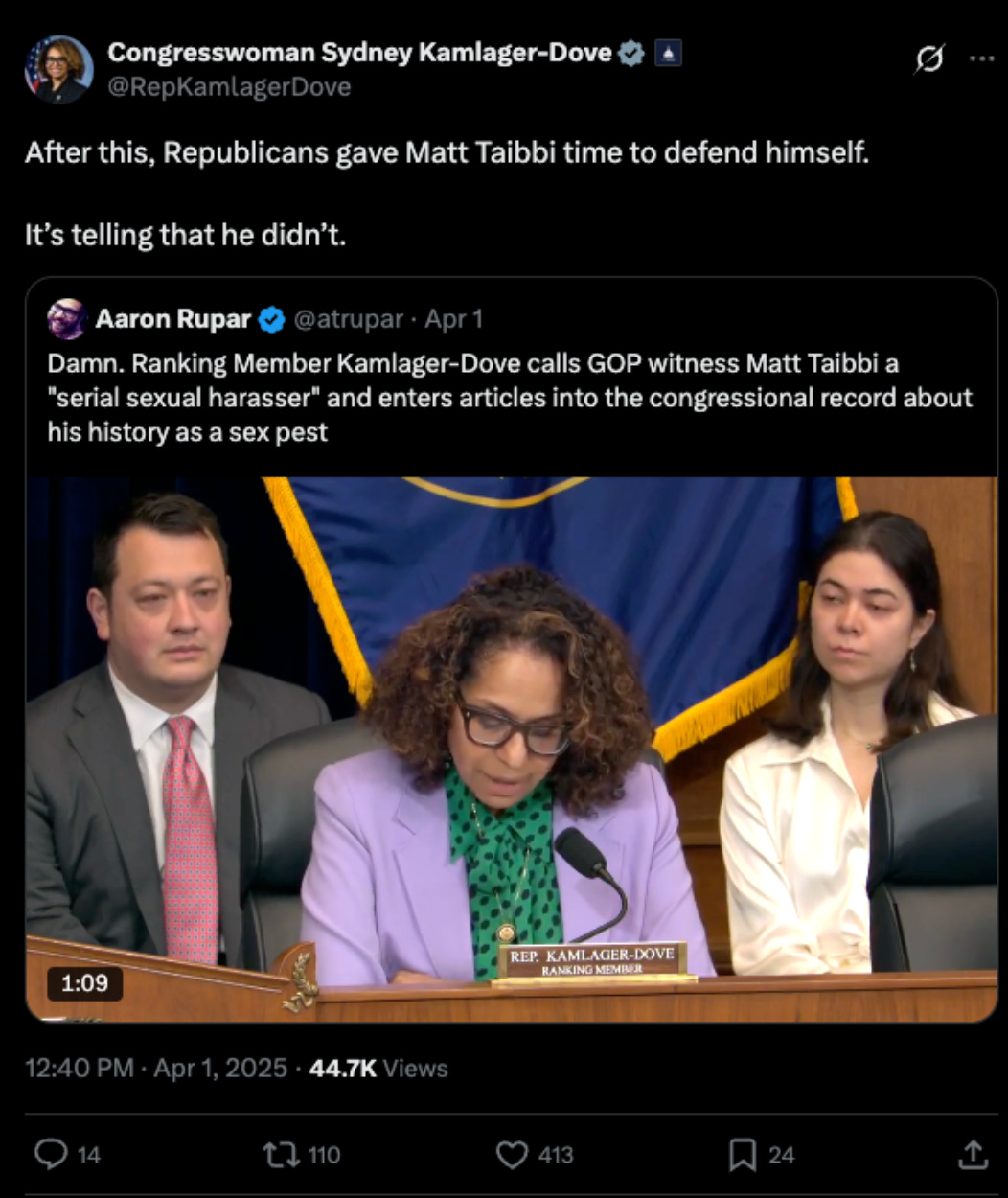Screen dimensions: 1008x1198
Task: View the 44.7K Views analytics
Action: pyautogui.click(x=378, y=1069)
